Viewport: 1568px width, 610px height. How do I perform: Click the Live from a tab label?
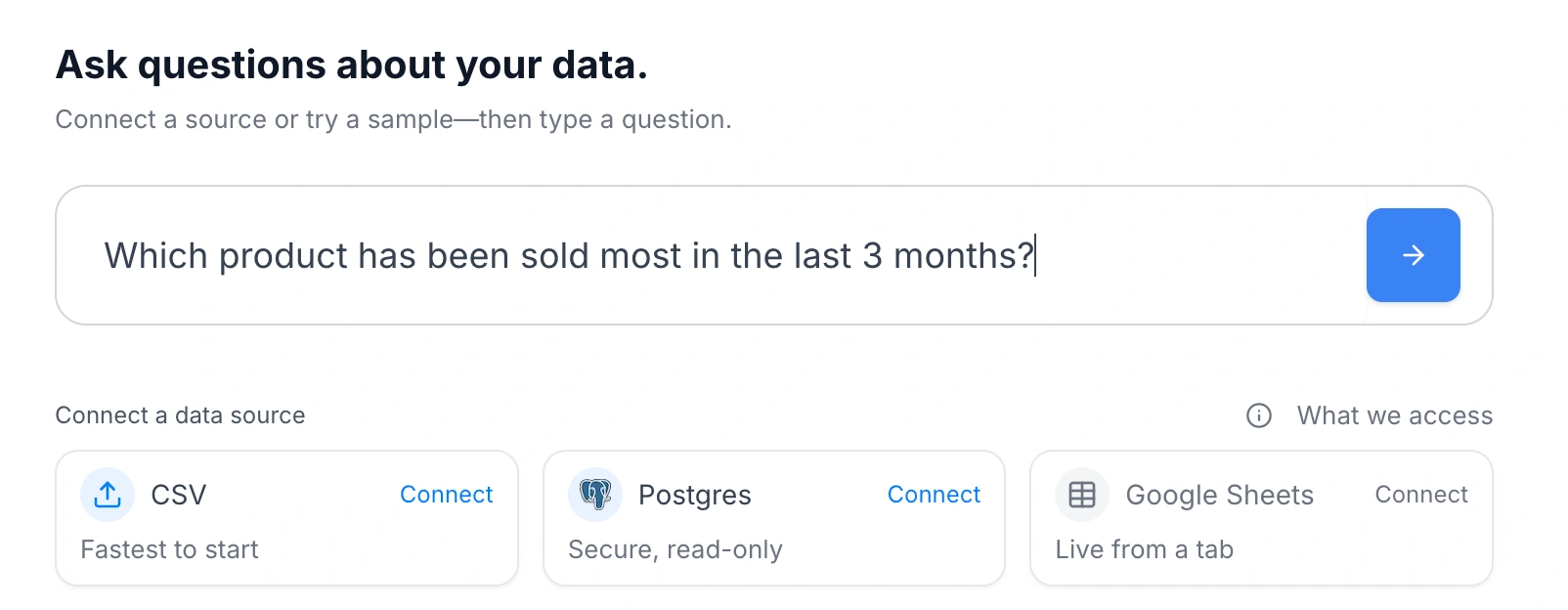pyautogui.click(x=1144, y=549)
